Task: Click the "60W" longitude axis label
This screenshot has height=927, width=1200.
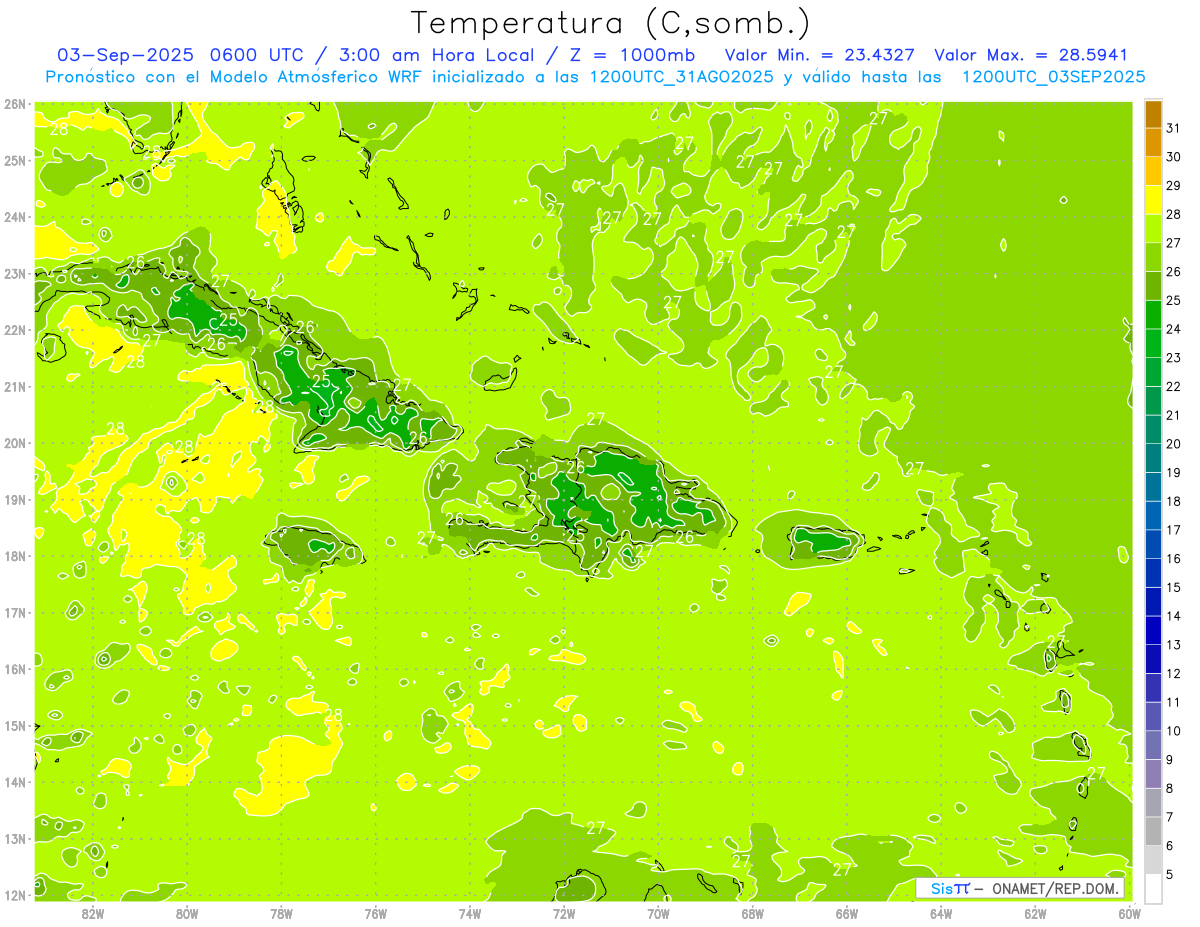Action: coord(1130,913)
